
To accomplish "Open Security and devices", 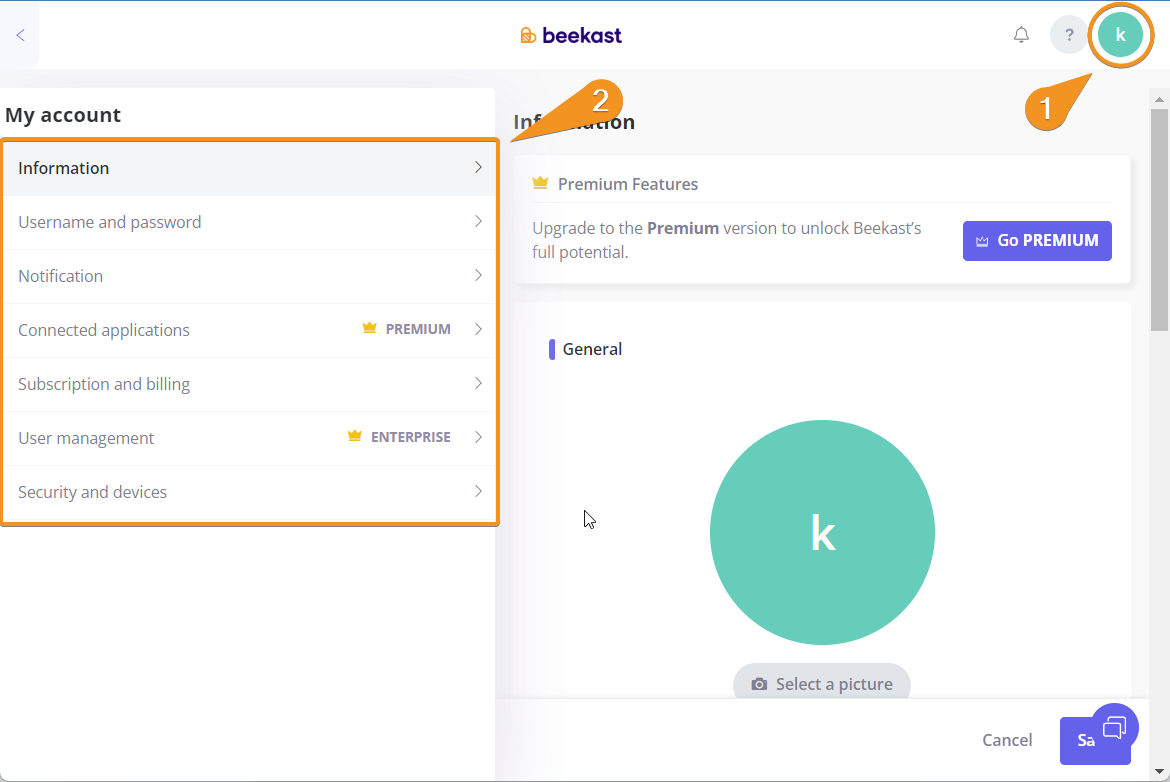I will pyautogui.click(x=250, y=492).
